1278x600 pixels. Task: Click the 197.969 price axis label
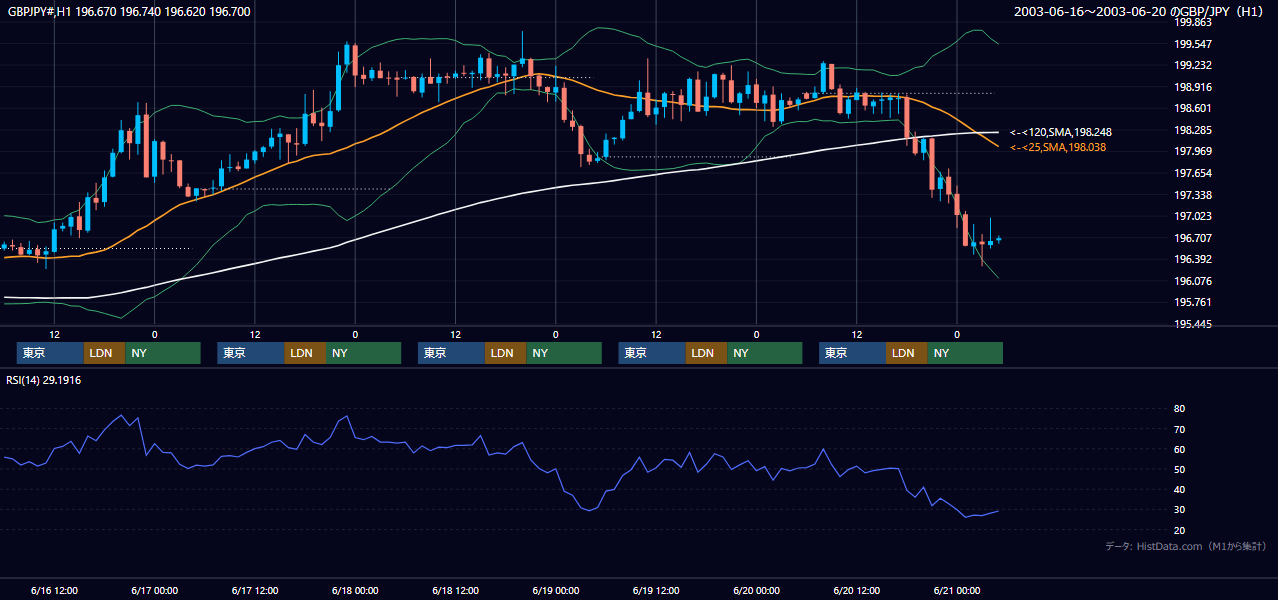1193,152
